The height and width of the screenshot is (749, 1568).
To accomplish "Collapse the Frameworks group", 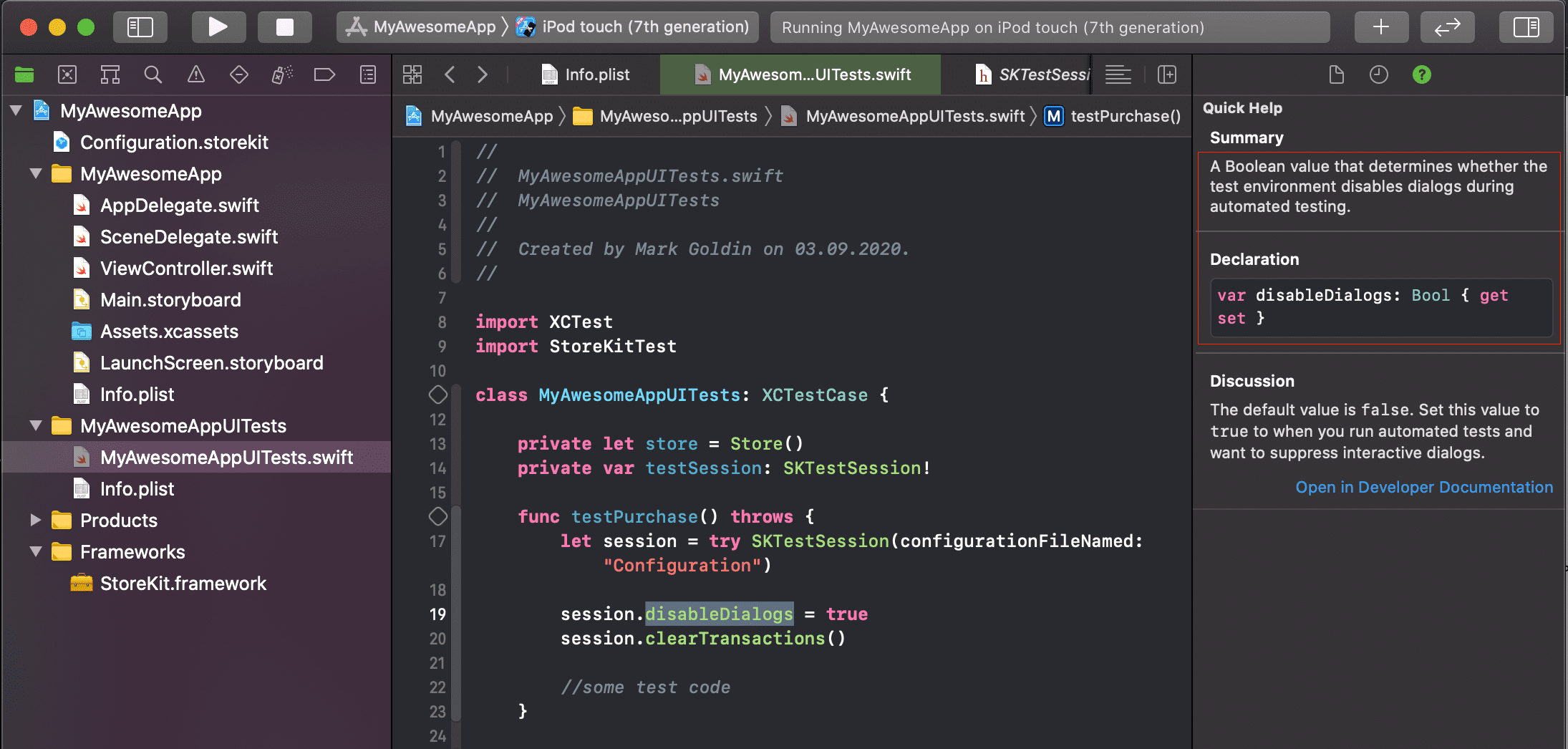I will (x=36, y=552).
